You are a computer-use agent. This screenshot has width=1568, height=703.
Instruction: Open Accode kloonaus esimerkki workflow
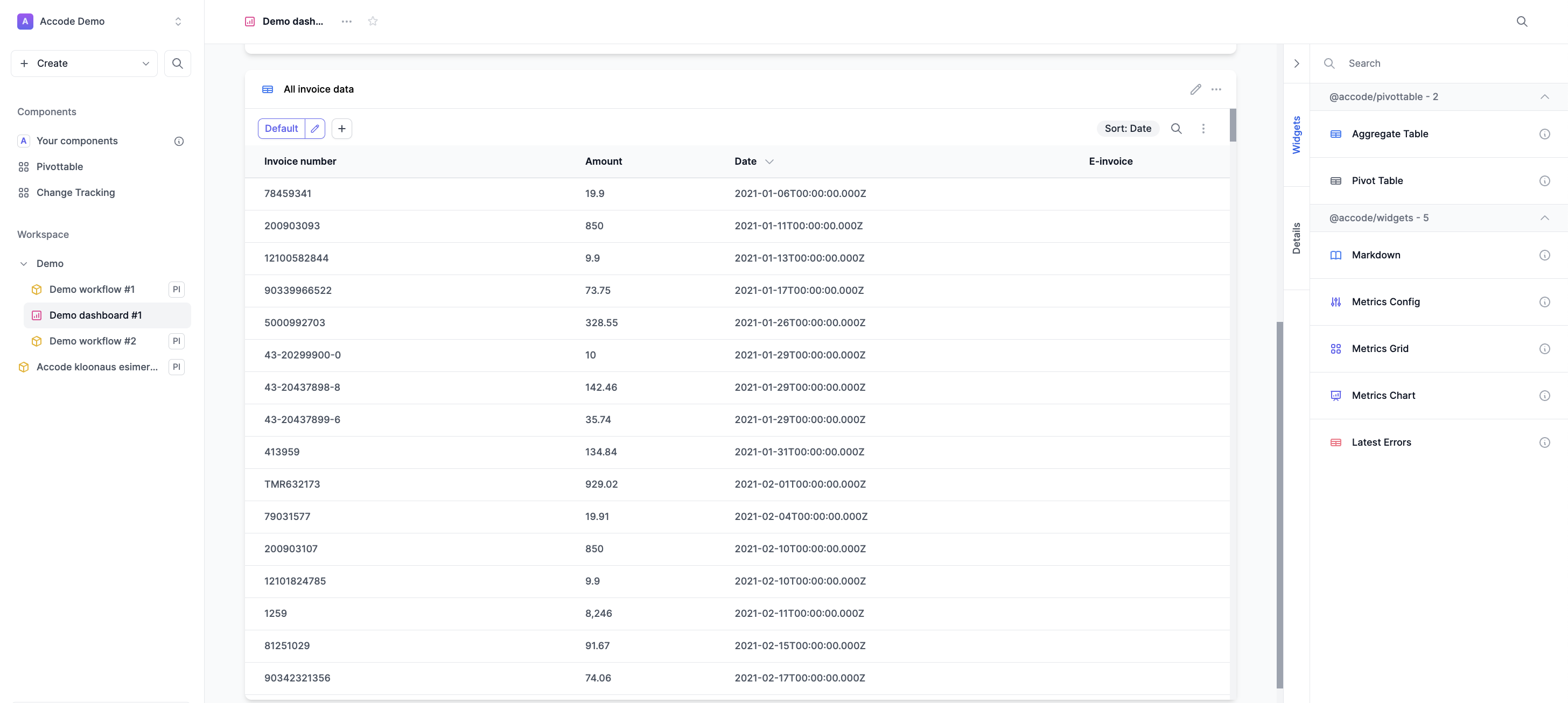[x=97, y=367]
